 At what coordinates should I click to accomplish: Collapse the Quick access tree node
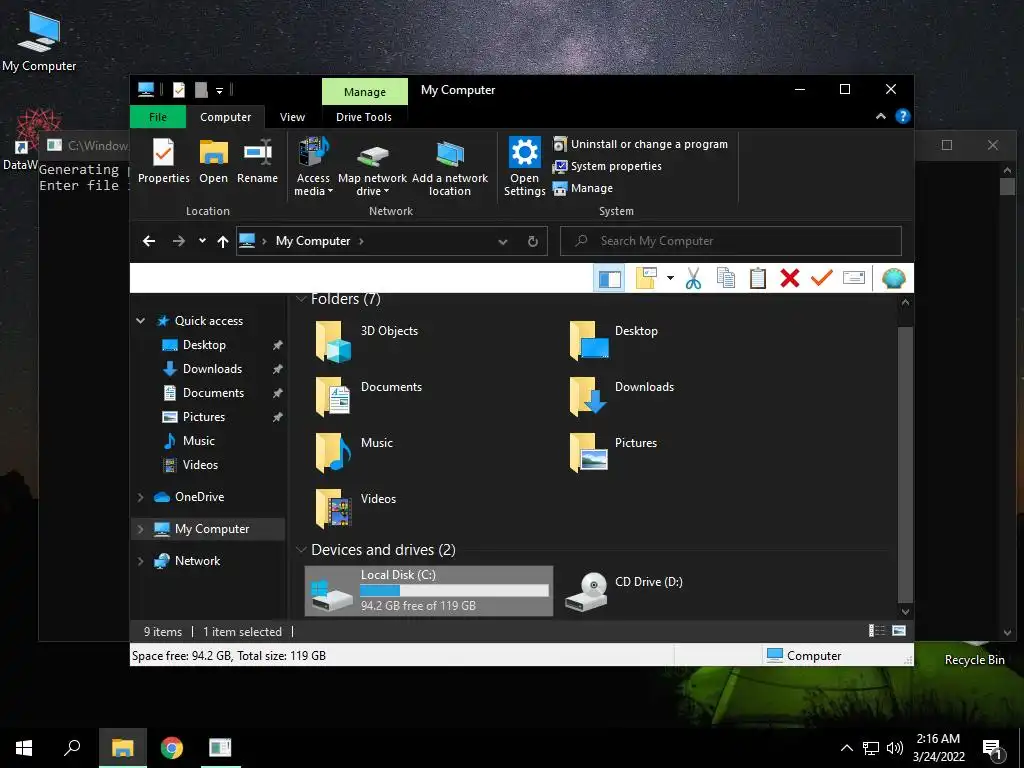[x=140, y=321]
